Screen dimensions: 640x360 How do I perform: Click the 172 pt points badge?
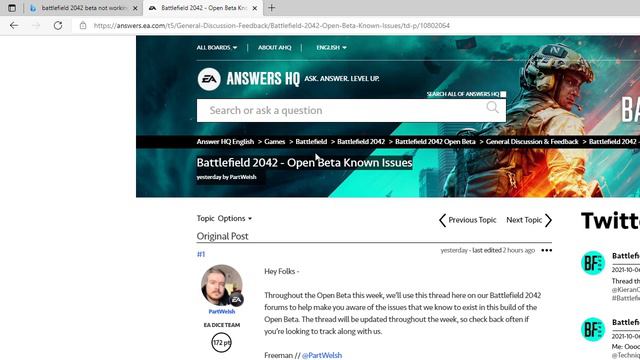coord(222,342)
